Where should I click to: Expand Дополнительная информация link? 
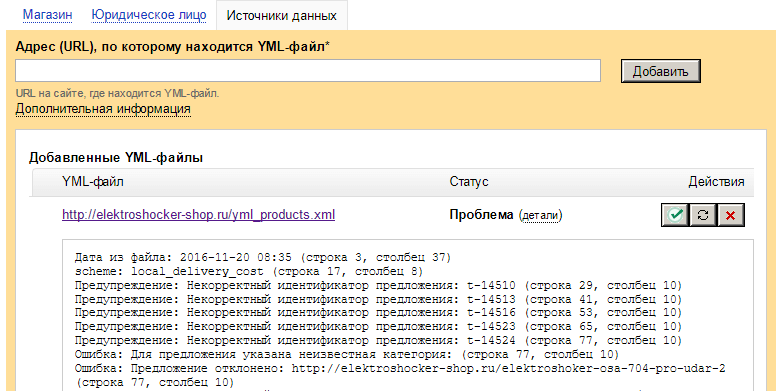(103, 108)
